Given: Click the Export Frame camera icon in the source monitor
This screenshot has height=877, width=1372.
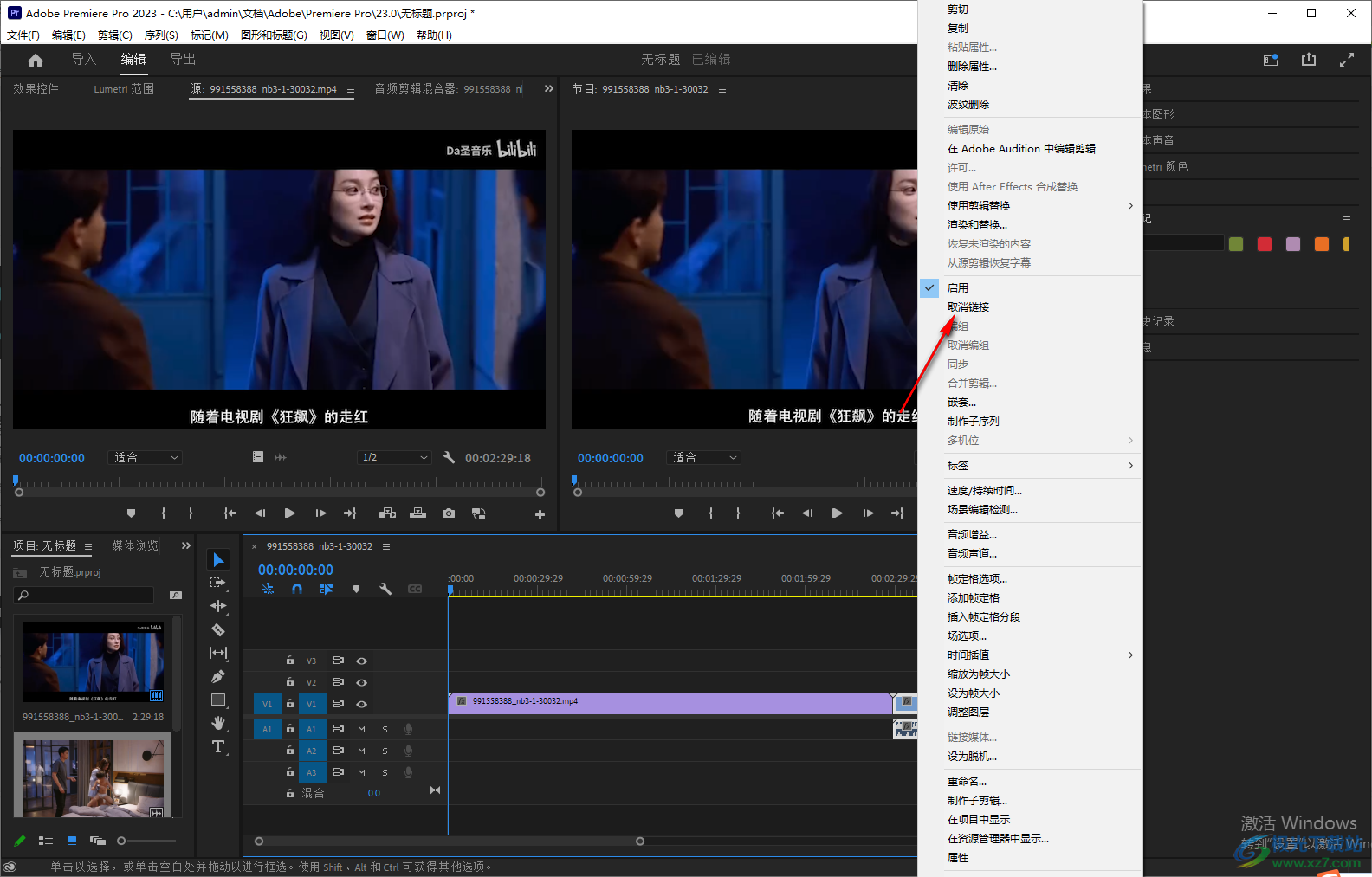Looking at the screenshot, I should [x=449, y=513].
